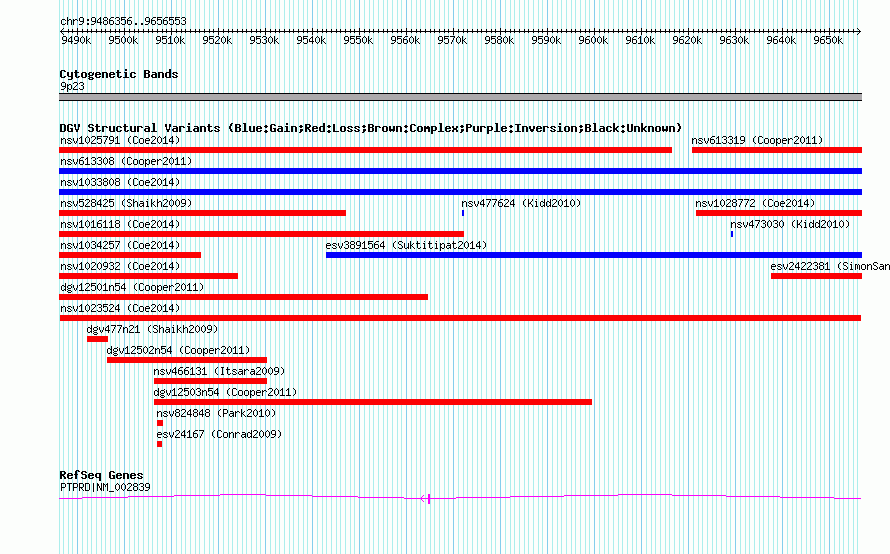Click the red loss bar of nsv1025791

coord(366,150)
